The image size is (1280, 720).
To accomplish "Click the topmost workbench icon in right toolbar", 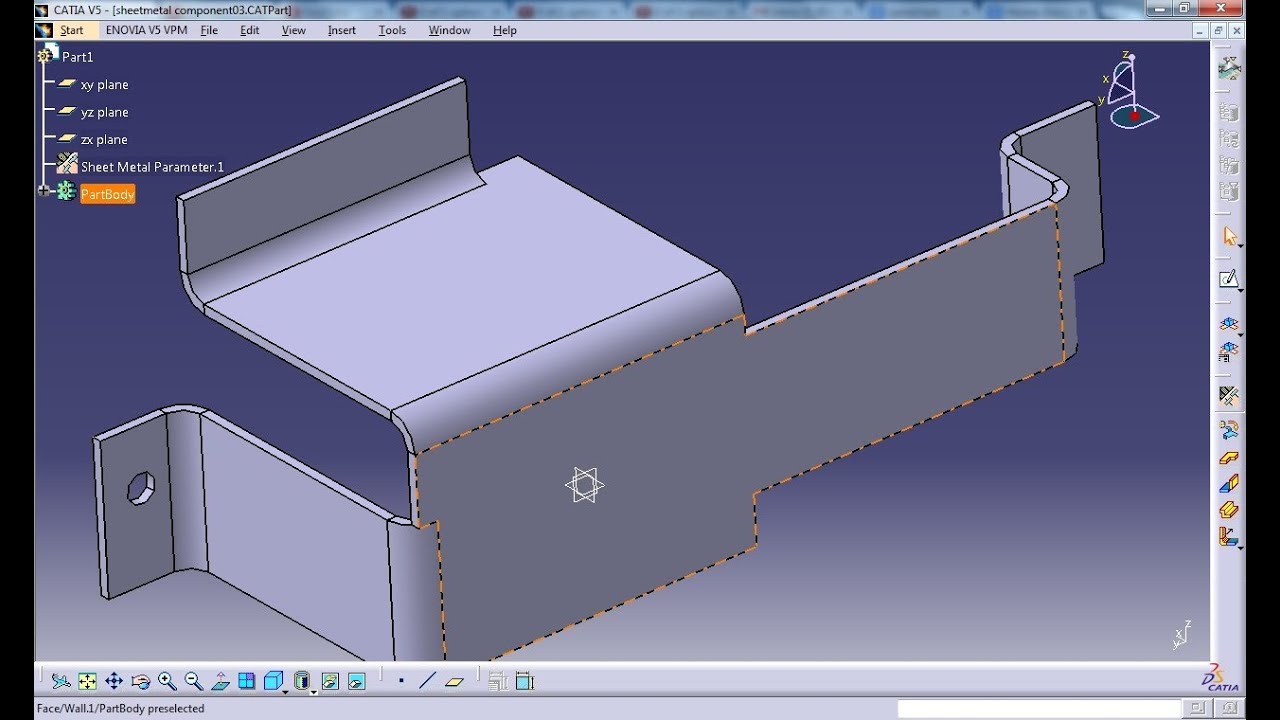I will click(x=1229, y=69).
